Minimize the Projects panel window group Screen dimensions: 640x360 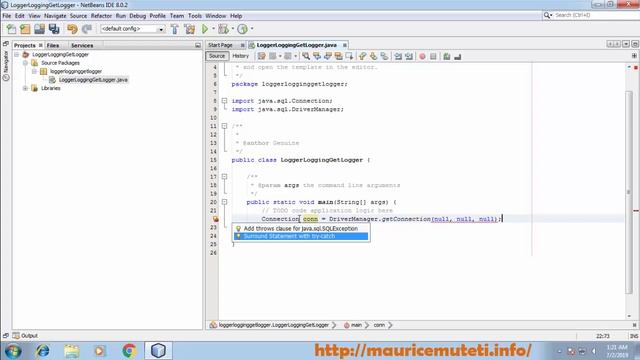(x=198, y=45)
